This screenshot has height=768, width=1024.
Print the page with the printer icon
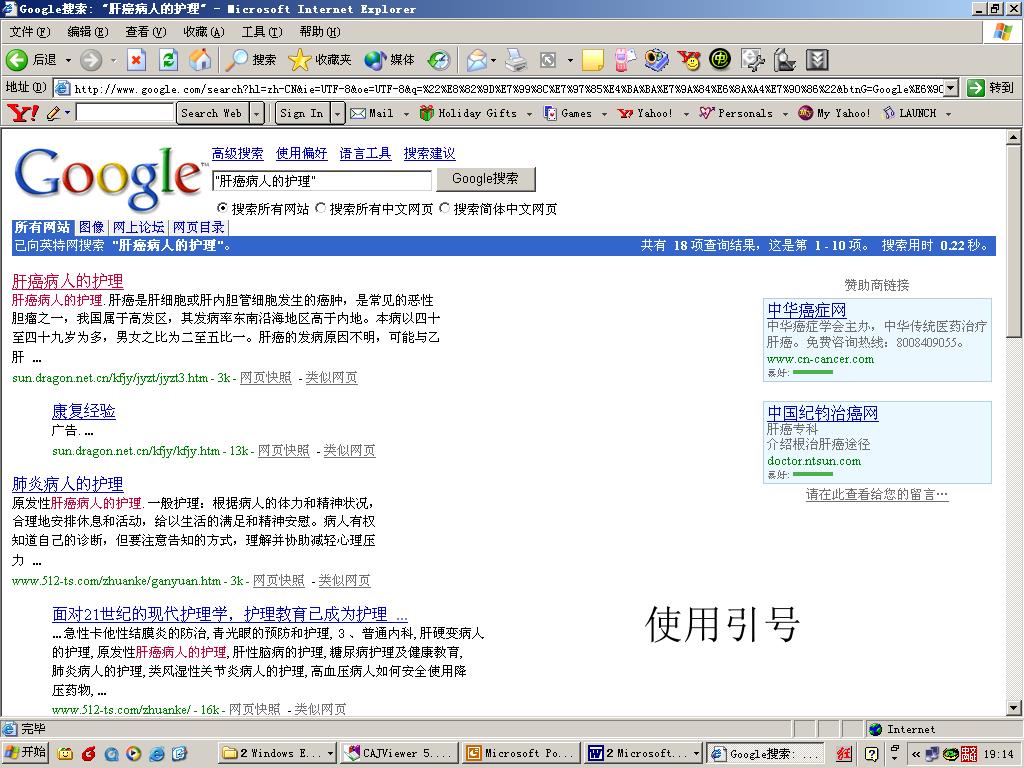tap(516, 60)
